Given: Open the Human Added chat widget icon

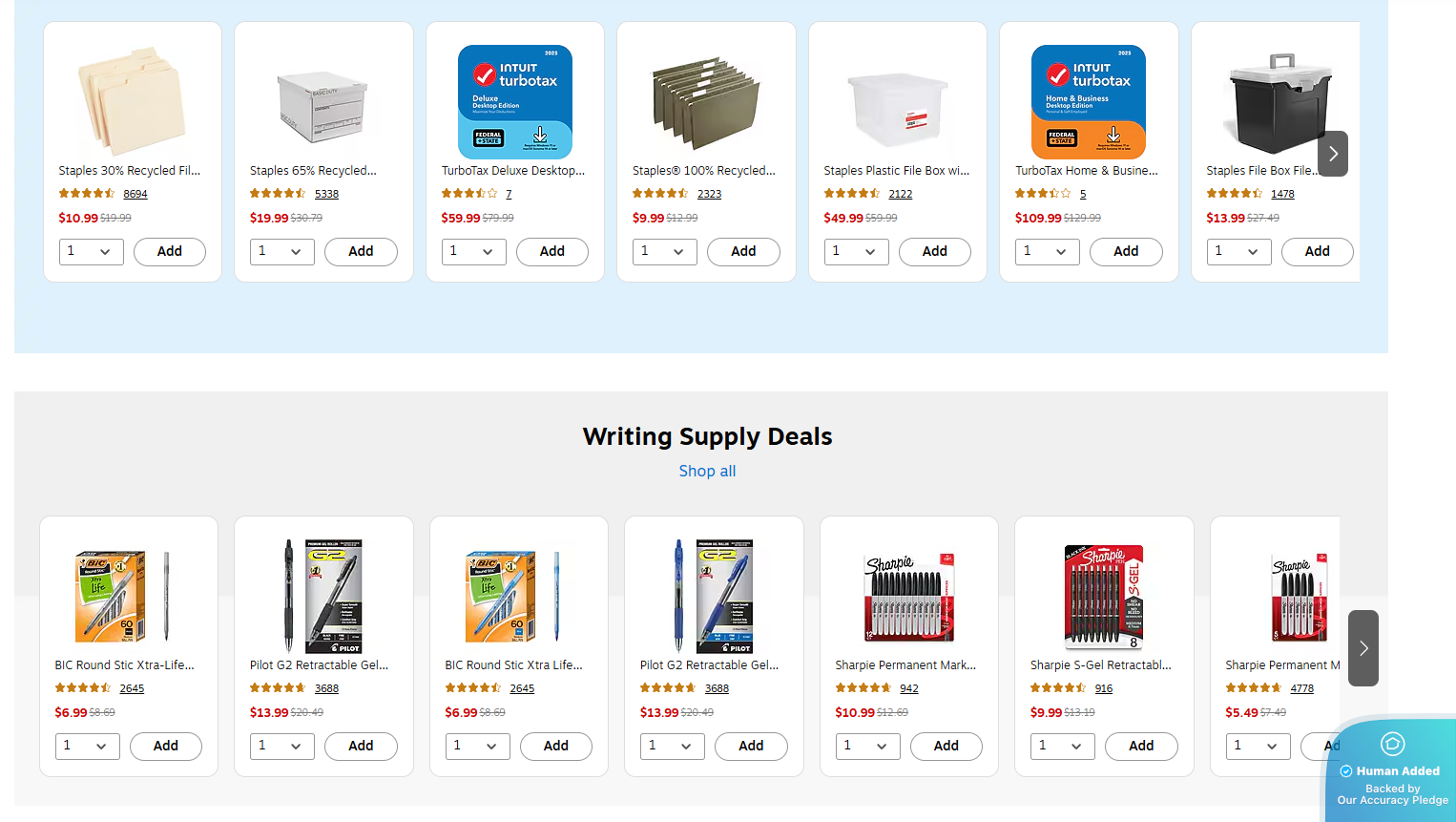Looking at the screenshot, I should pyautogui.click(x=1392, y=744).
